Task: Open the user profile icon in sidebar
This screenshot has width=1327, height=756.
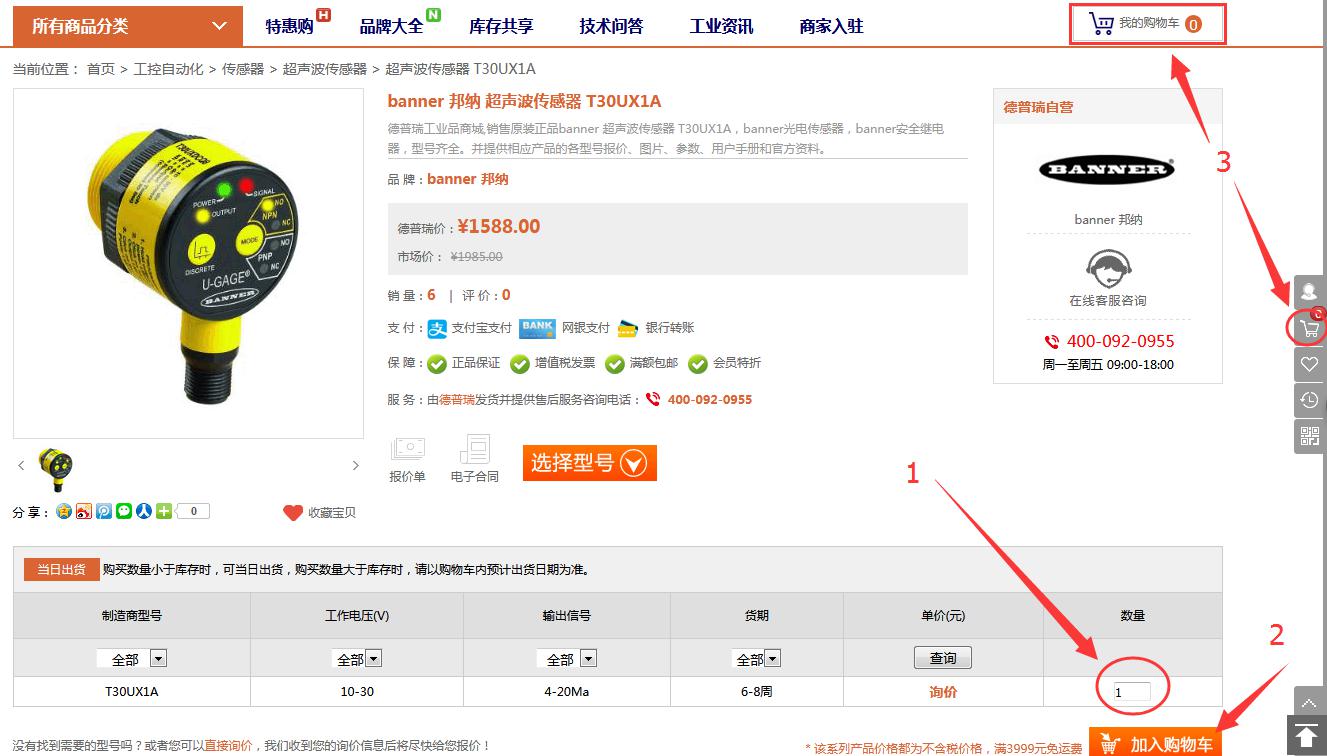Action: pos(1309,293)
